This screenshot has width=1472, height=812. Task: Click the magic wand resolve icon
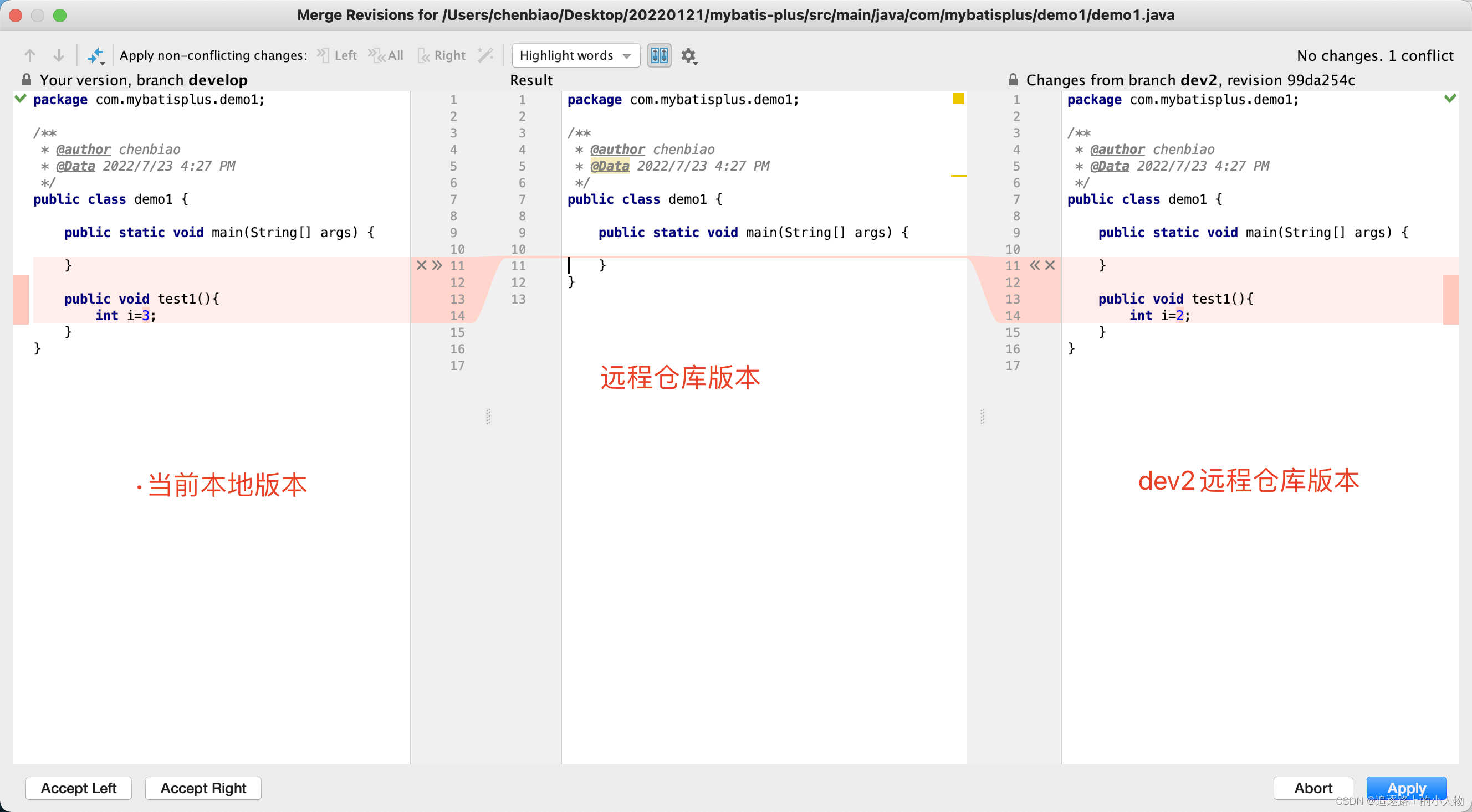[x=485, y=55]
